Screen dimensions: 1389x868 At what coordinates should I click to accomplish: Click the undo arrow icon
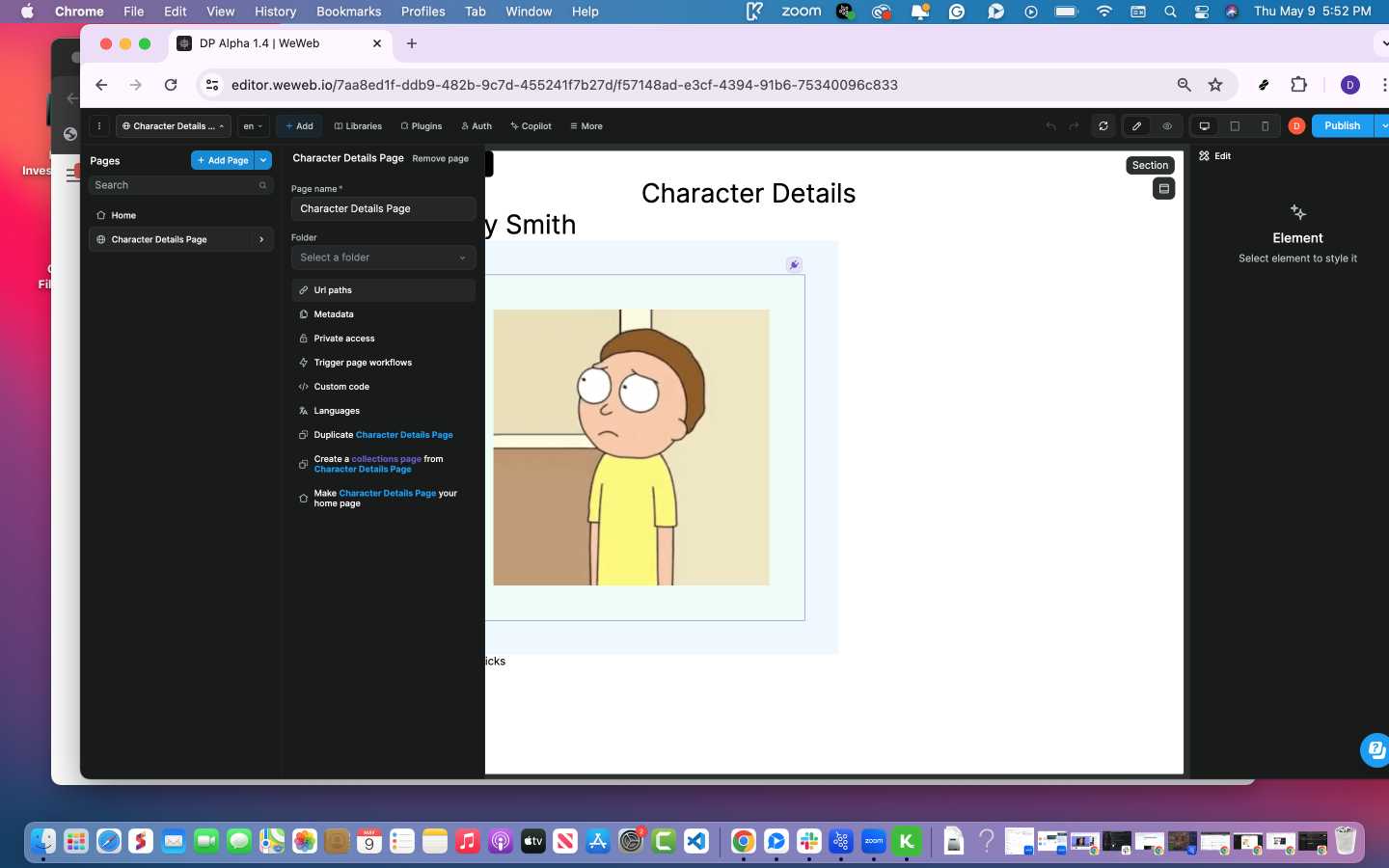point(1050,126)
